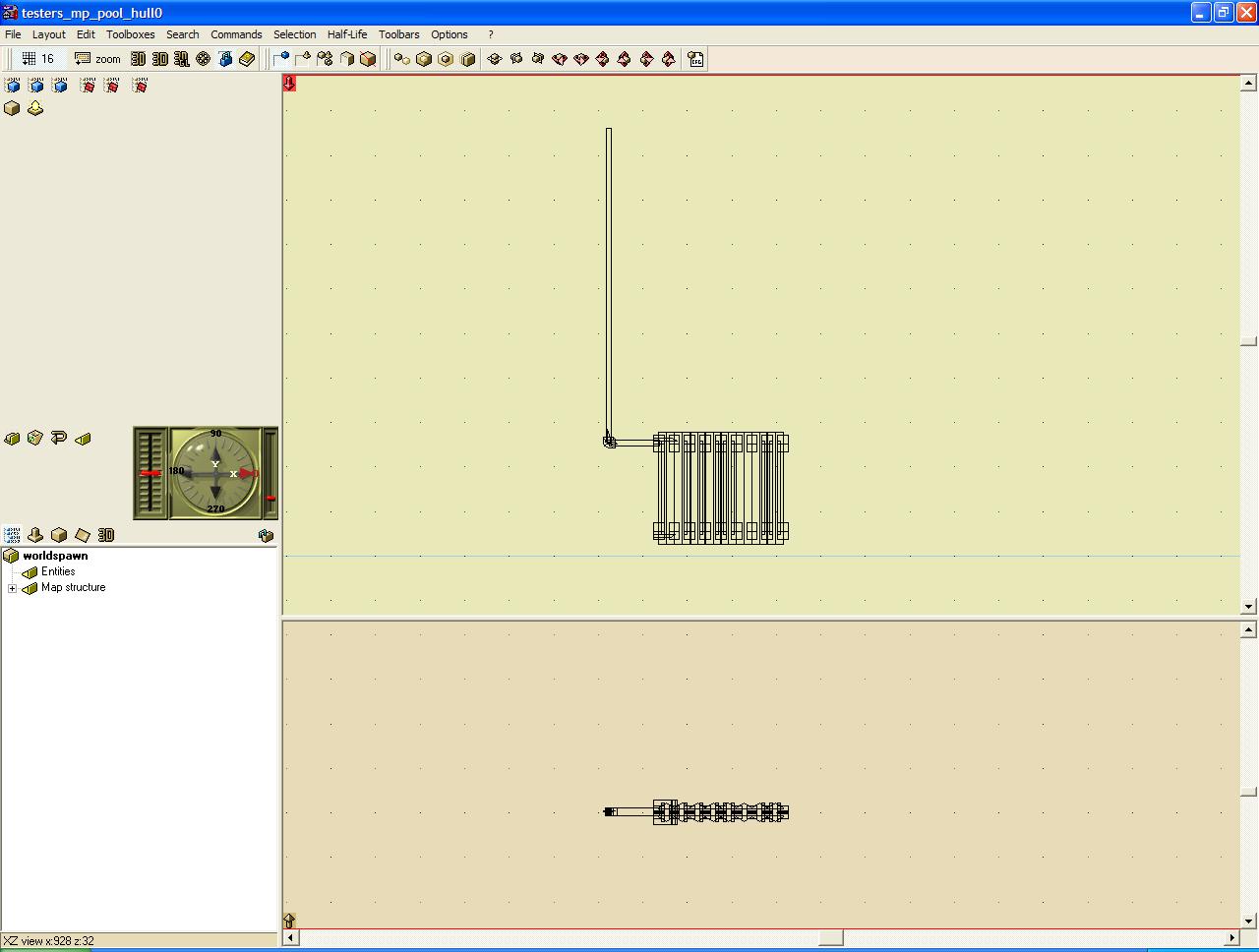Viewport: 1259px width, 952px height.
Task: Click the yellow light entity icon
Action: point(35,108)
